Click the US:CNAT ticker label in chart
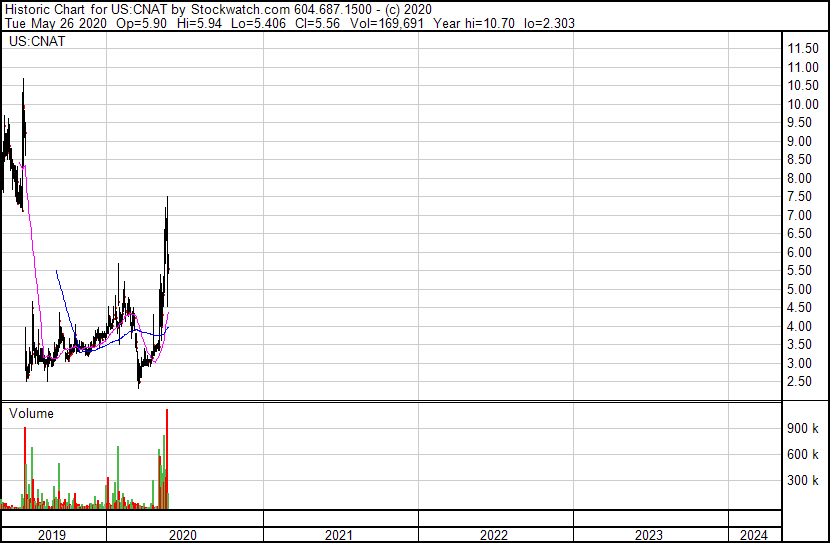Screen dimensions: 830x543 coord(37,41)
